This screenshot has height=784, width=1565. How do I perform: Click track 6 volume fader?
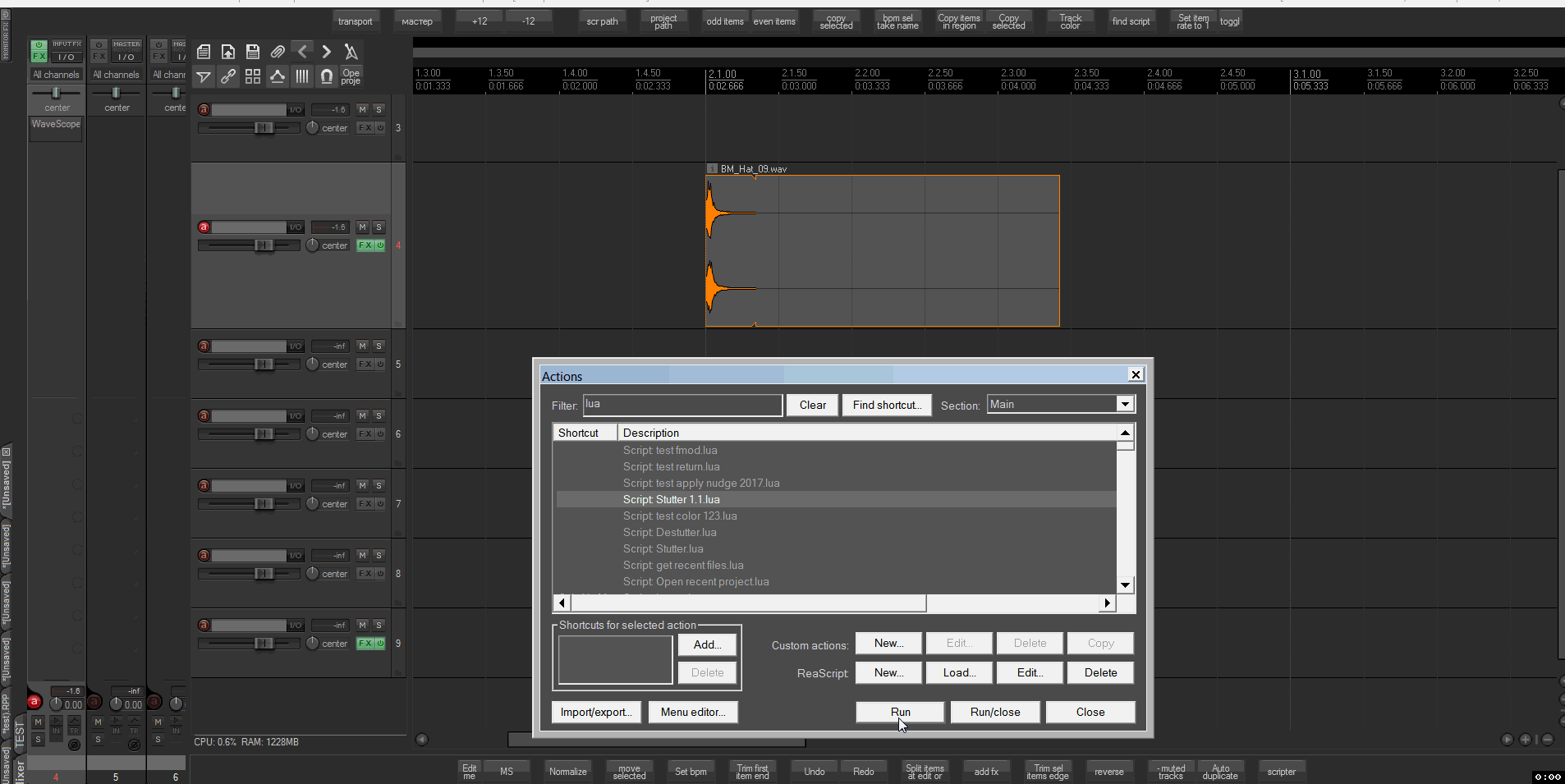click(x=263, y=433)
